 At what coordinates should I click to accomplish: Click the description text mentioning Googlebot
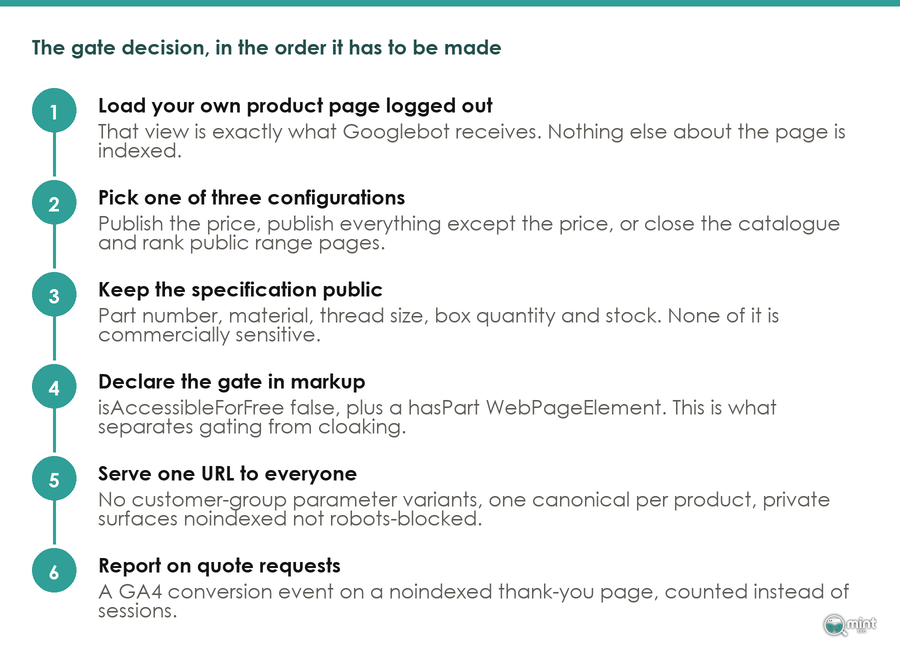tap(471, 141)
